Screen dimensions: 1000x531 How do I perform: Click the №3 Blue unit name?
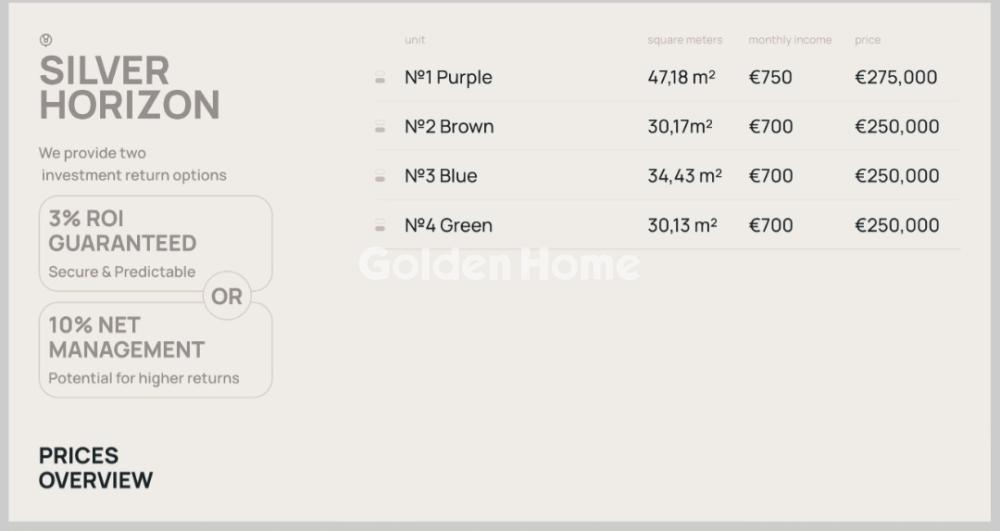coord(441,176)
